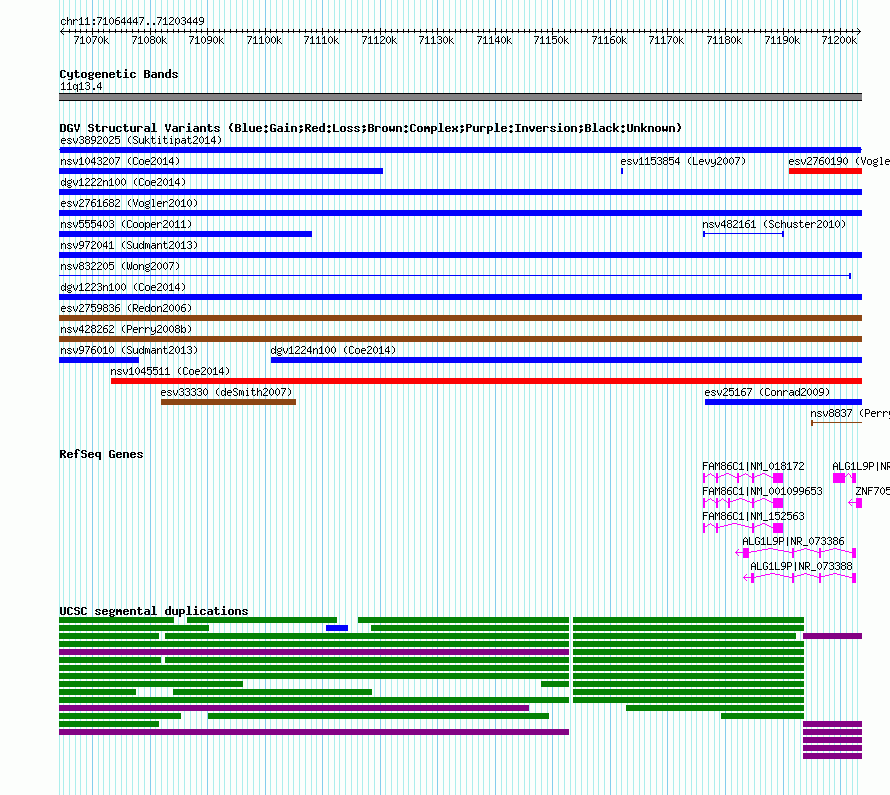Image resolution: width=890 pixels, height=795 pixels.
Task: Click the dgv1222n100 (Coe2014) variant label
Action: coord(123,182)
